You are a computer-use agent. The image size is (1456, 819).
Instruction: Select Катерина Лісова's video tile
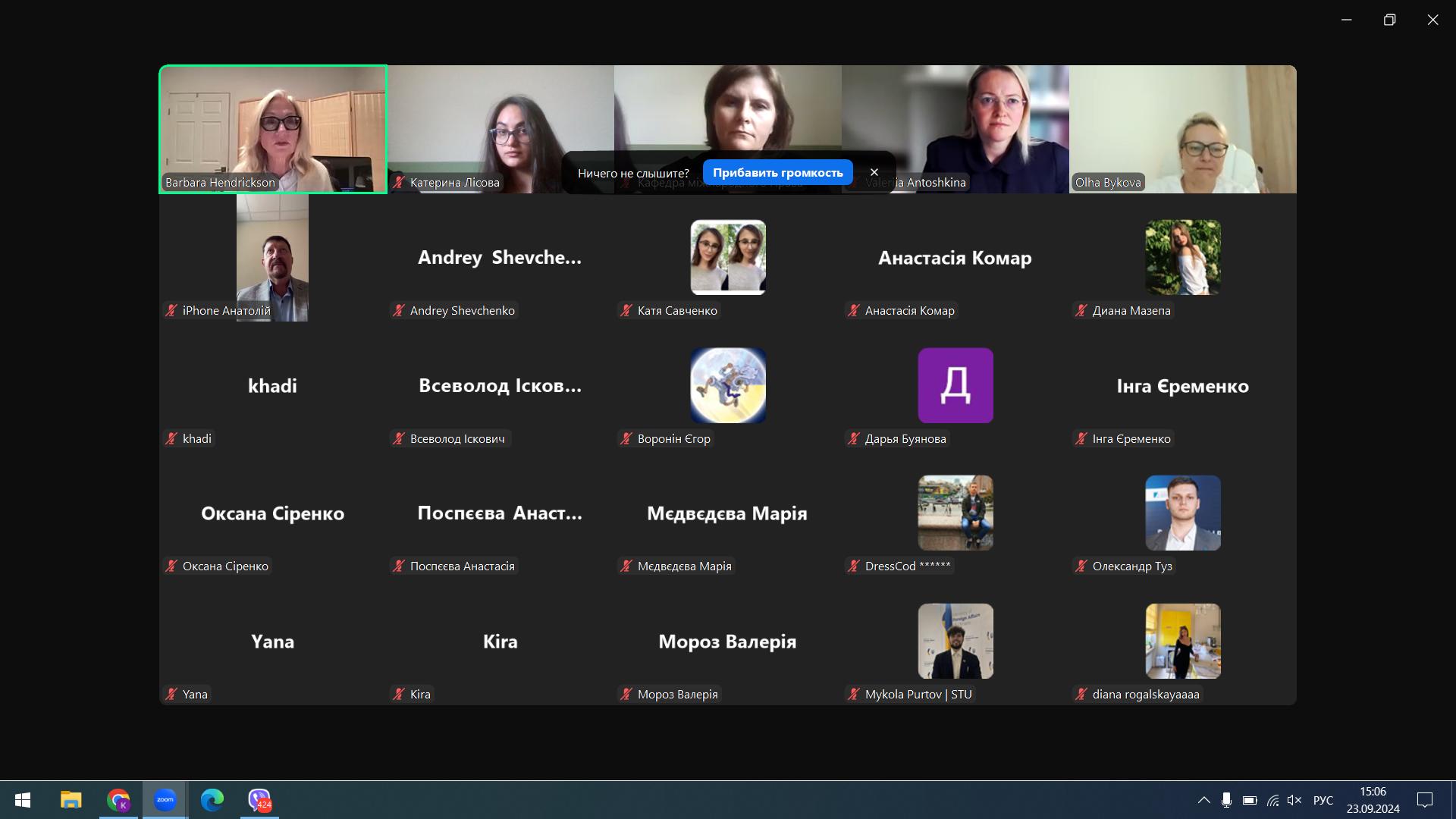point(500,129)
